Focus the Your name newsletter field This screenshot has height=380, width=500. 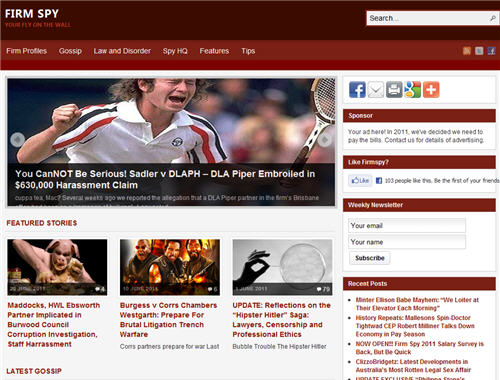(407, 242)
